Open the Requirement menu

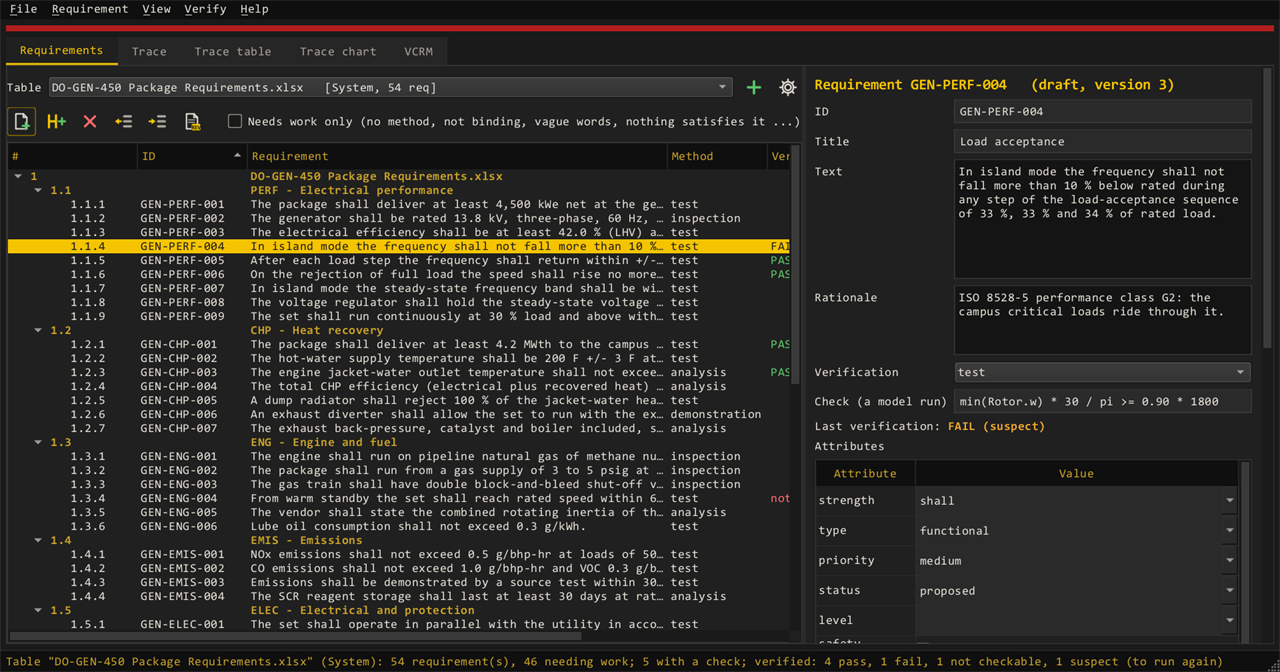click(90, 9)
